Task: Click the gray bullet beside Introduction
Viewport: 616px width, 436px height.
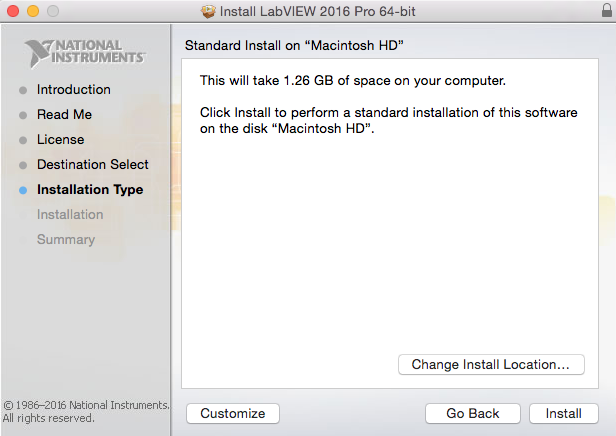Action: (x=23, y=90)
